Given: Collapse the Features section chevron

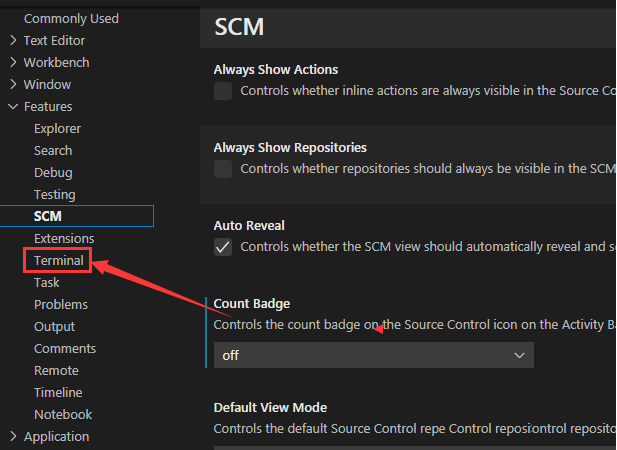Looking at the screenshot, I should [x=13, y=107].
